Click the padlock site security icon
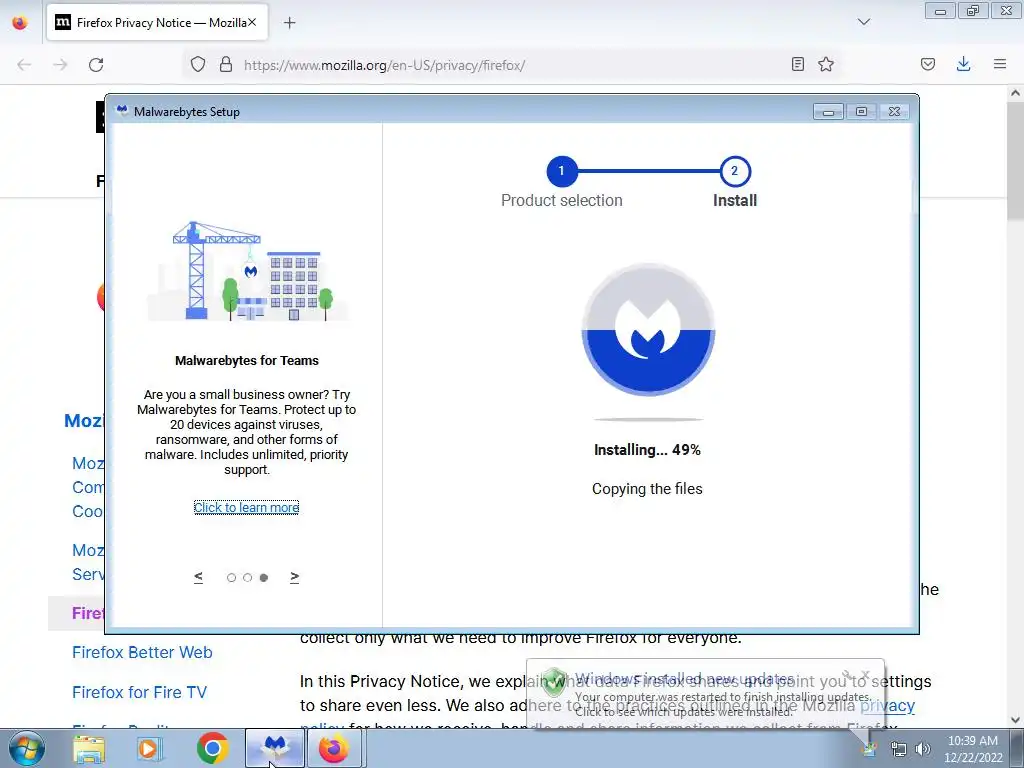 coord(226,65)
